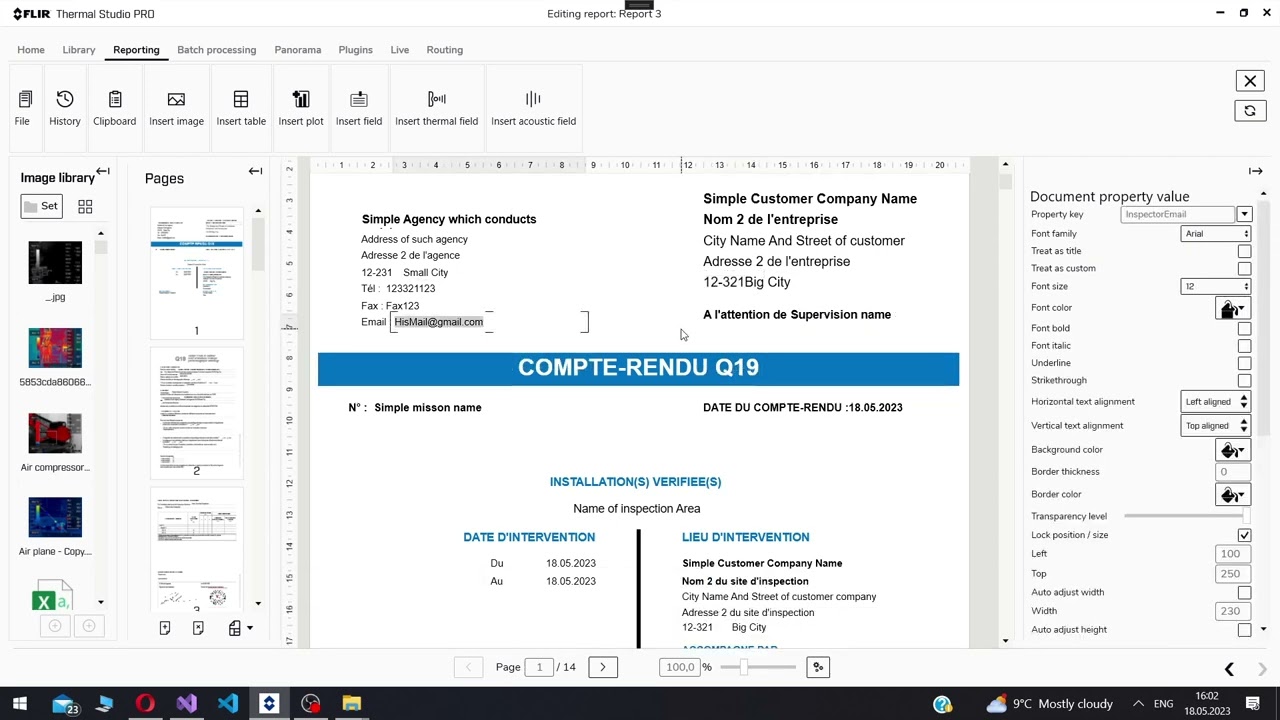
Task: Click Insert table tool
Action: pyautogui.click(x=241, y=108)
